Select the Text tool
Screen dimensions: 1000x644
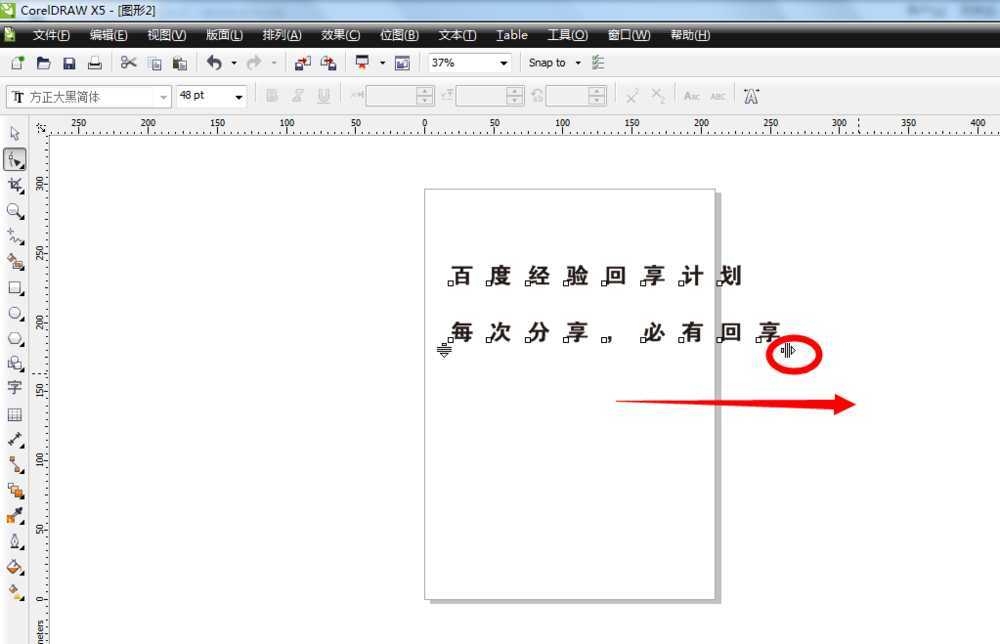14,387
